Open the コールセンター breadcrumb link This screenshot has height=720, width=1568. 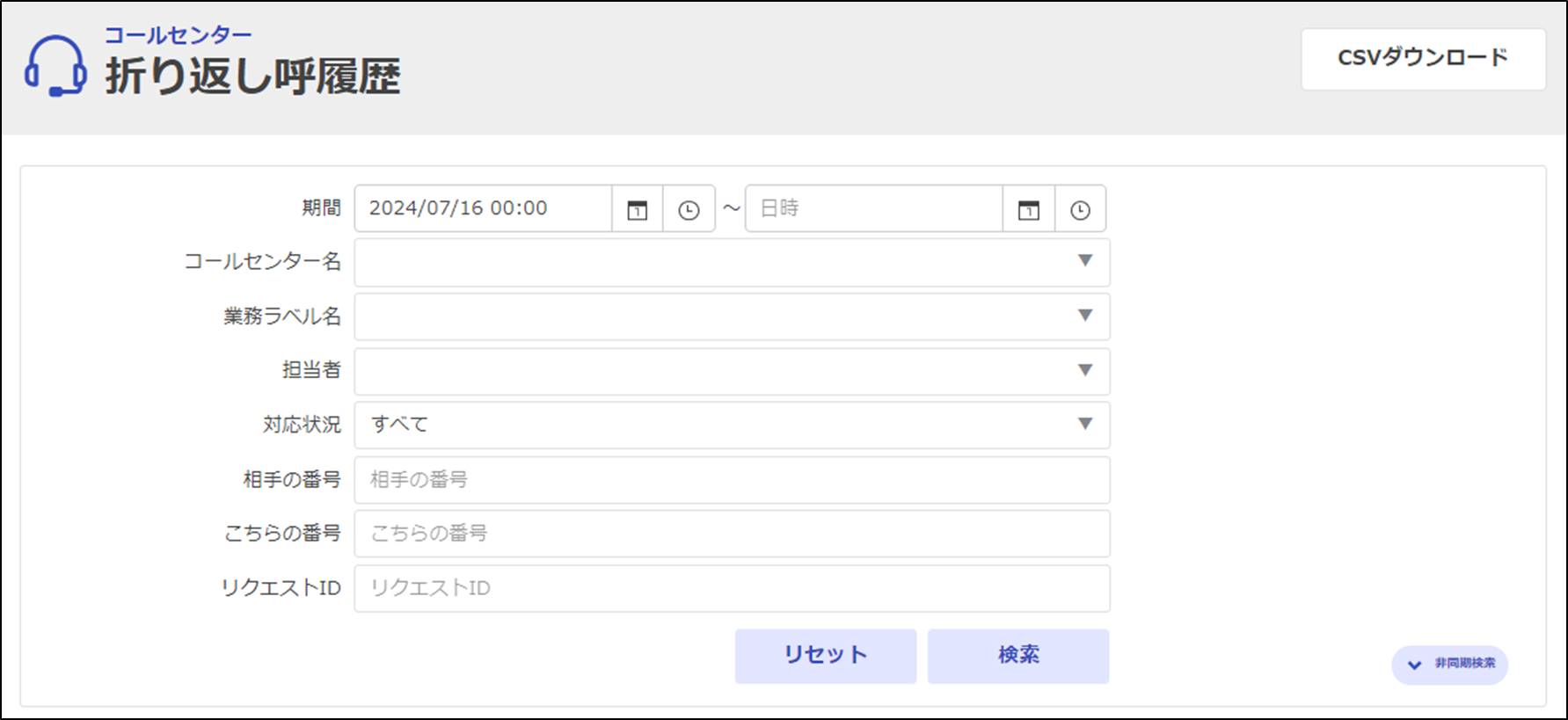pyautogui.click(x=179, y=35)
